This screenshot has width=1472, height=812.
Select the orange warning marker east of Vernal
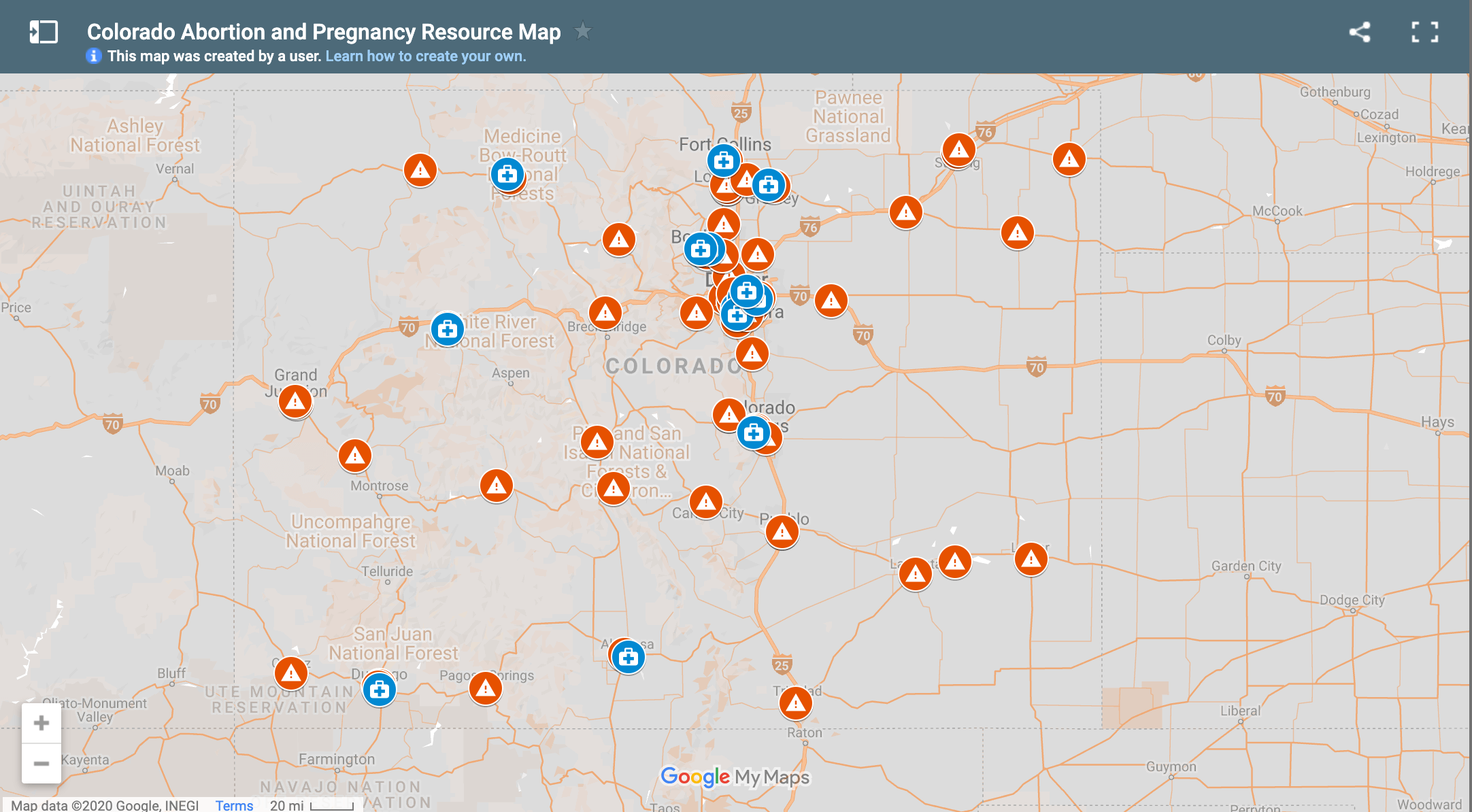(x=420, y=170)
